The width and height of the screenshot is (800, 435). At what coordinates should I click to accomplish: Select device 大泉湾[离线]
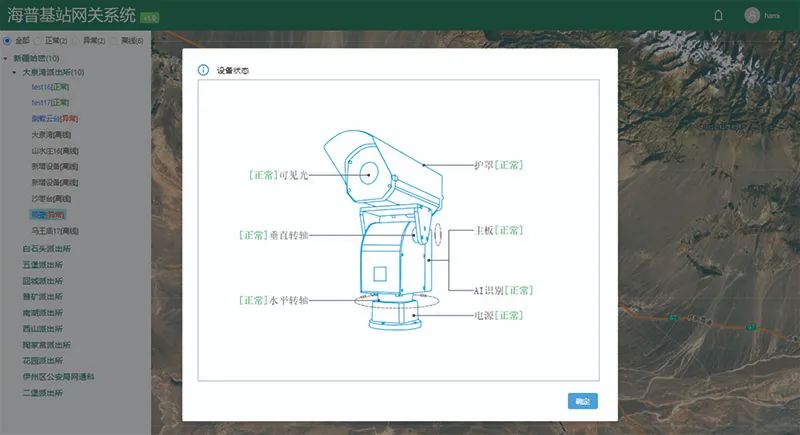pos(51,135)
